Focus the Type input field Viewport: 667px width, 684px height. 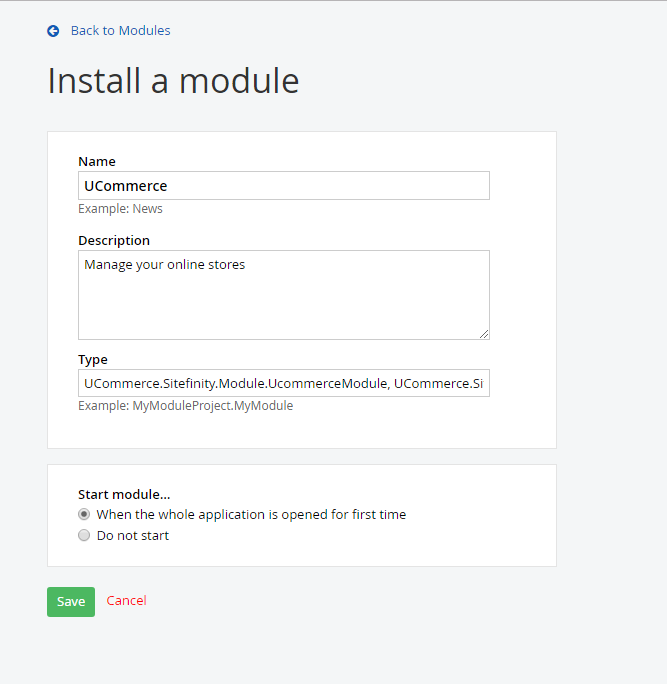coord(283,383)
